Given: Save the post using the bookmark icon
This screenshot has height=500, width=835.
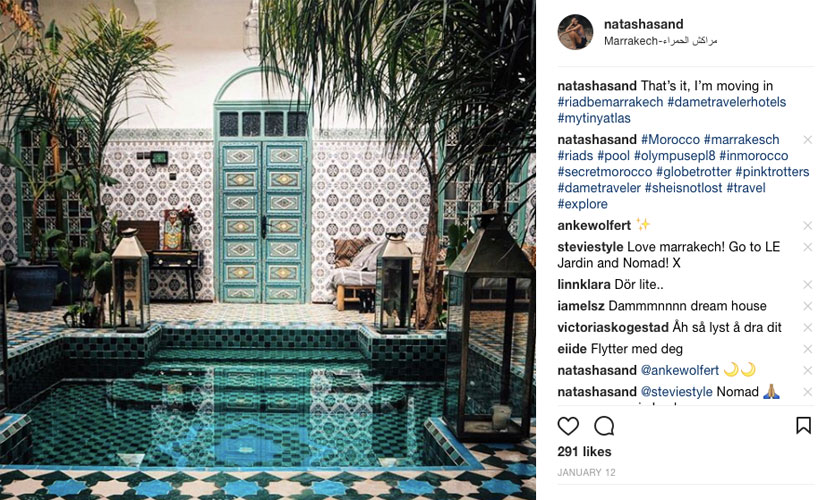Looking at the screenshot, I should [804, 425].
